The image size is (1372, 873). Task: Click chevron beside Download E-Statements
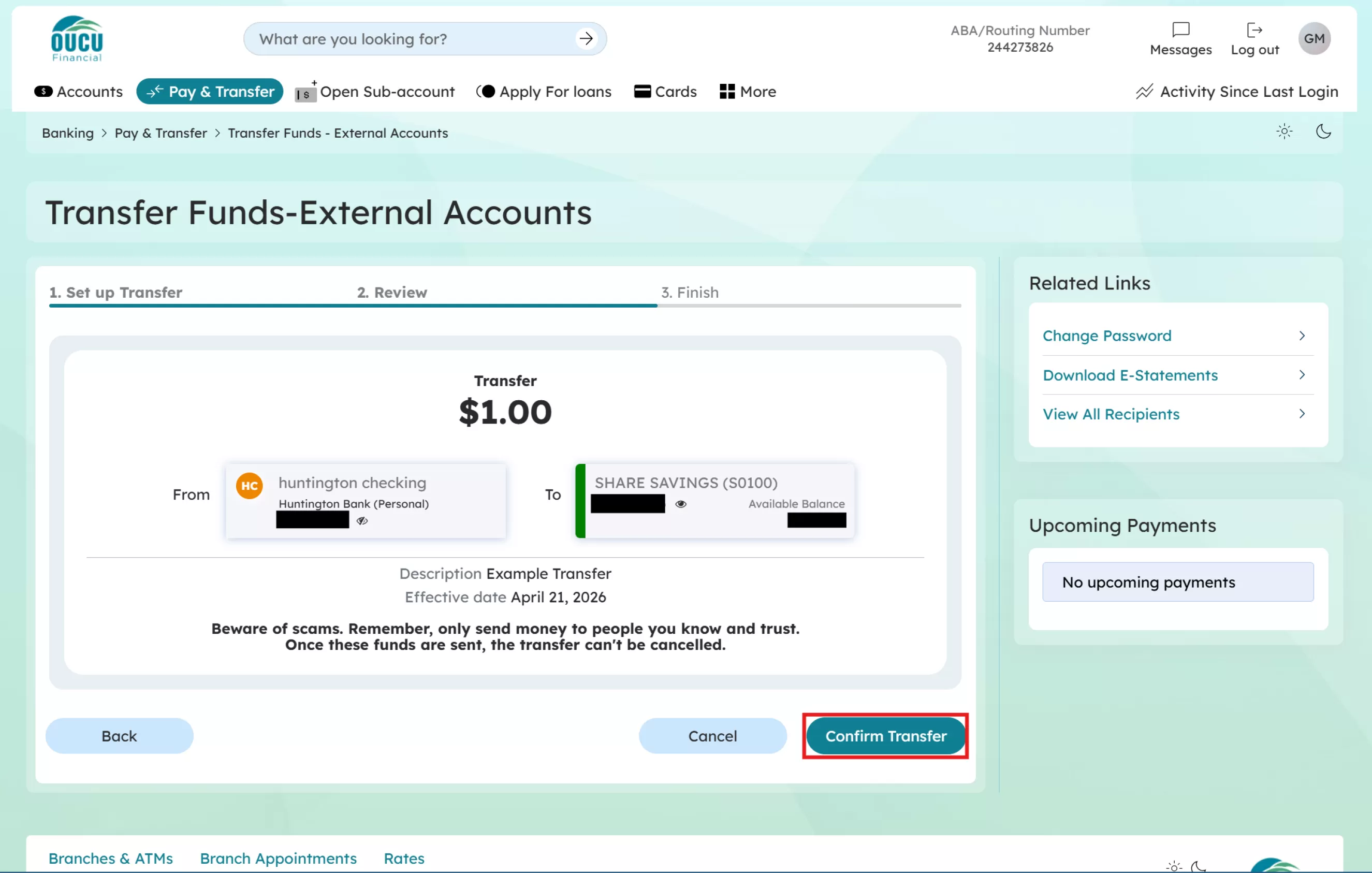point(1302,374)
